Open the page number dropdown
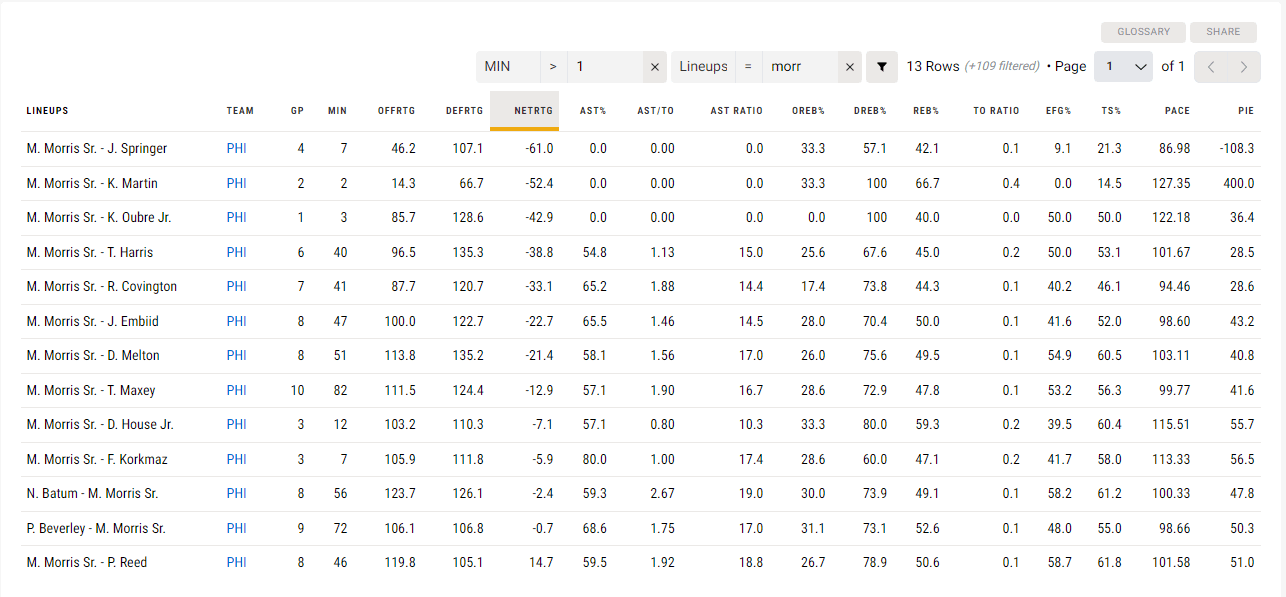Viewport: 1286px width, 597px height. click(x=1123, y=67)
